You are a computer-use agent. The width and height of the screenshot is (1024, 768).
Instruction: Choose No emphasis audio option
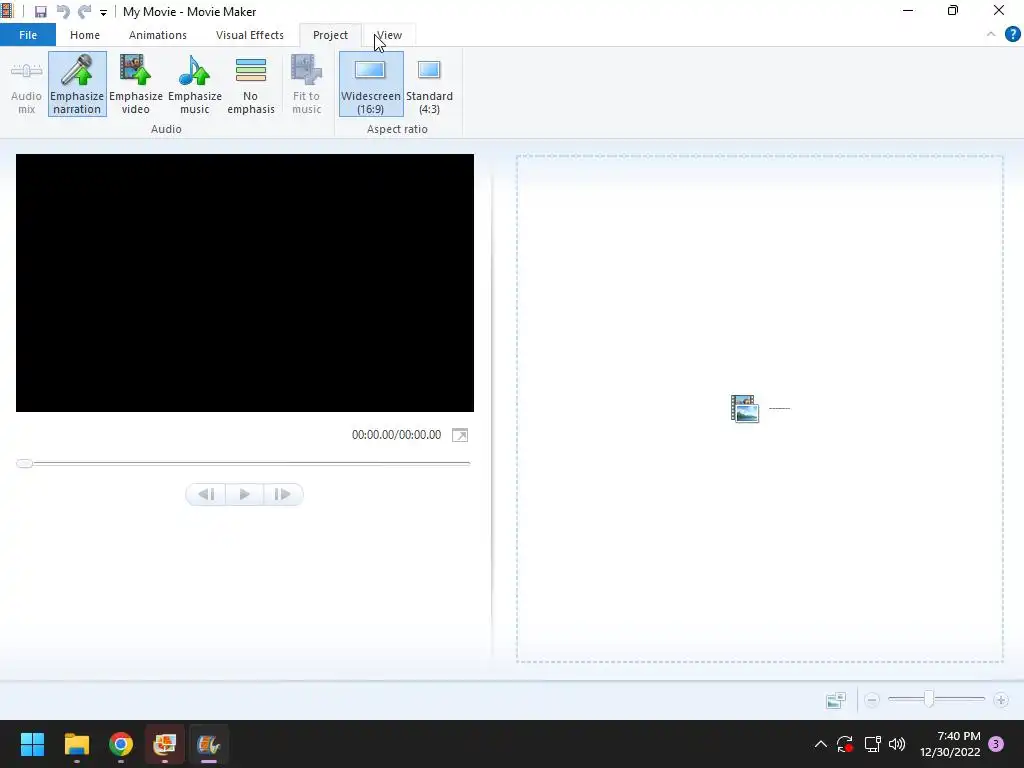pyautogui.click(x=251, y=85)
